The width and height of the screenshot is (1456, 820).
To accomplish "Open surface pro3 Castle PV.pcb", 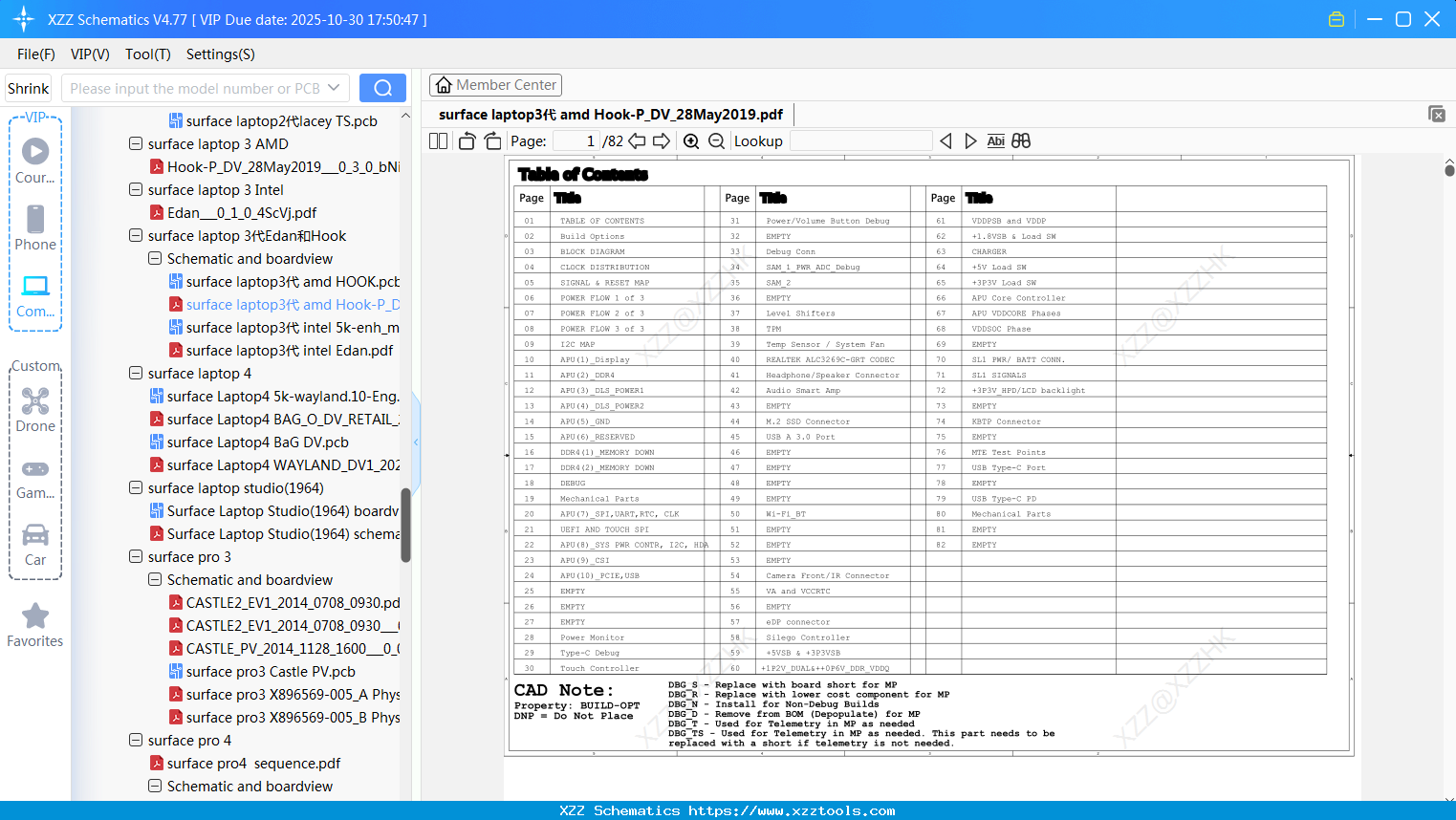I will [x=261, y=671].
